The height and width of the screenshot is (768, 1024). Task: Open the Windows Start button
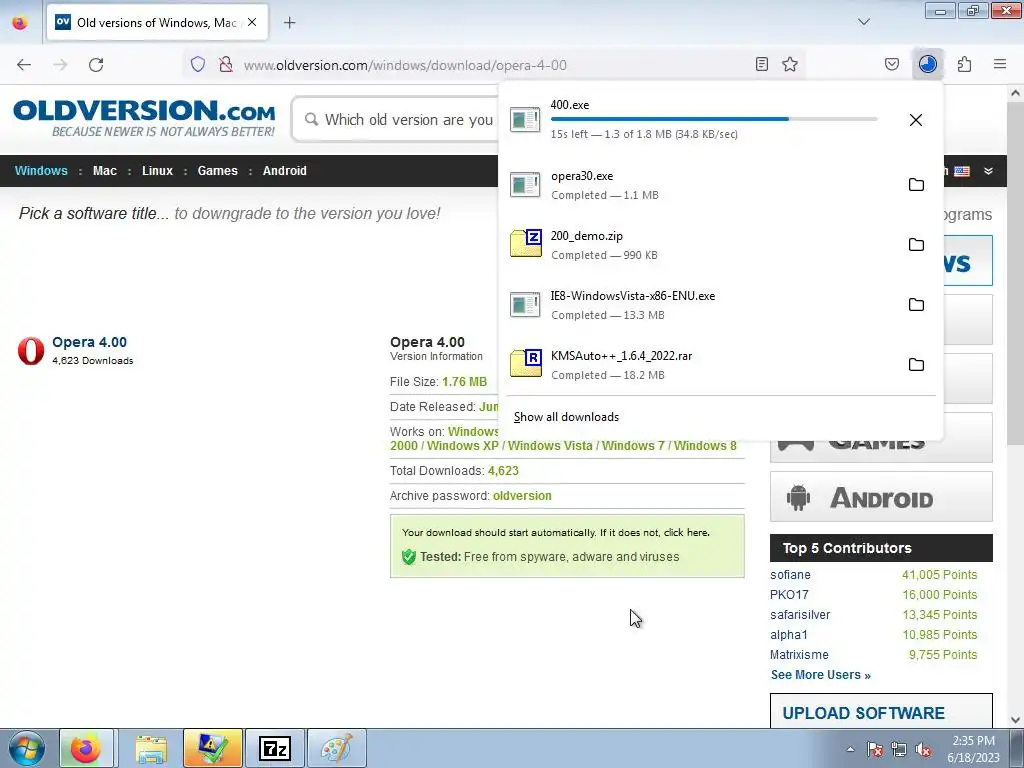click(x=27, y=748)
